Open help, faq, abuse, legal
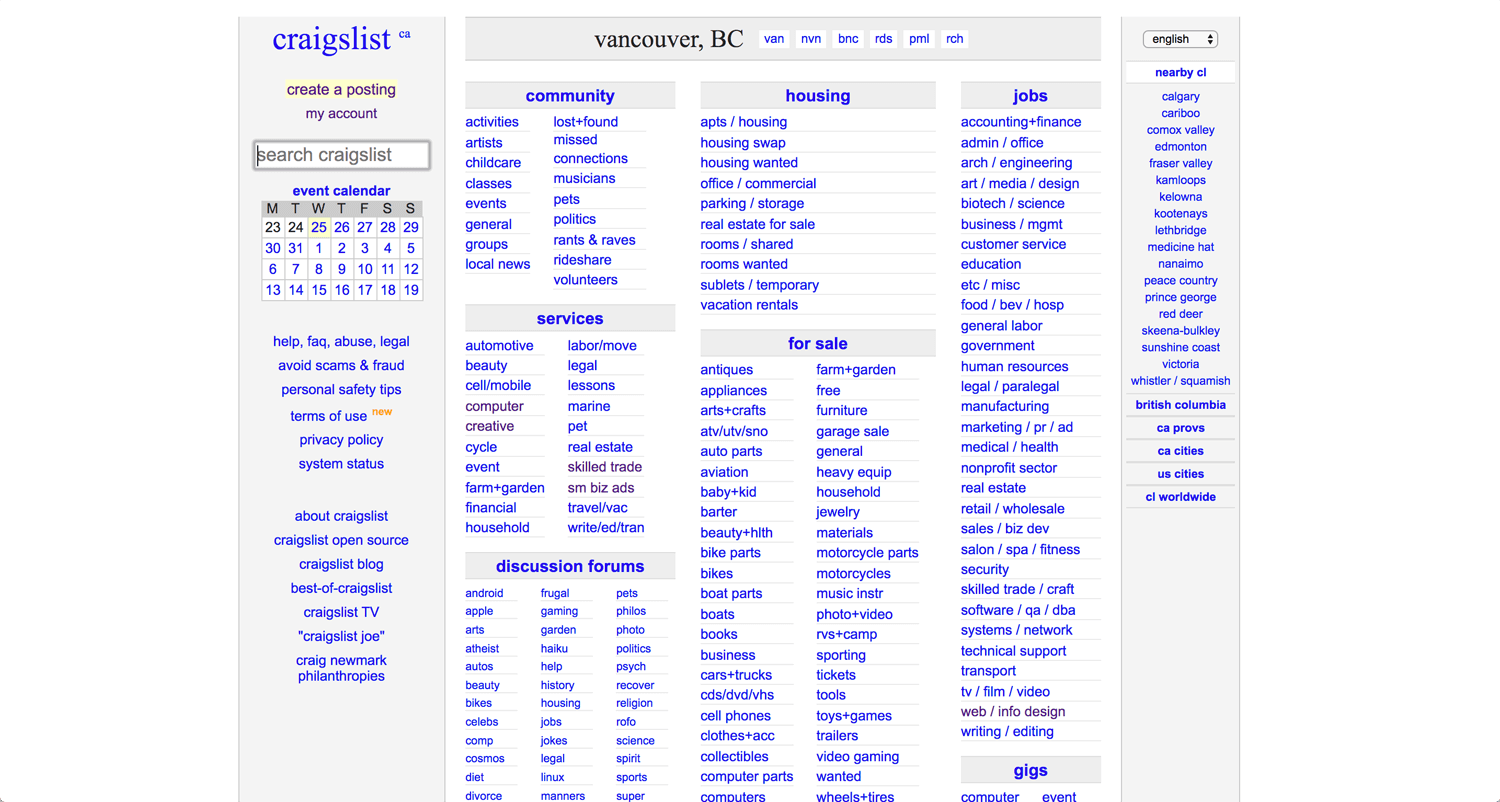Screen dimensions: 1500x802 pos(341,342)
